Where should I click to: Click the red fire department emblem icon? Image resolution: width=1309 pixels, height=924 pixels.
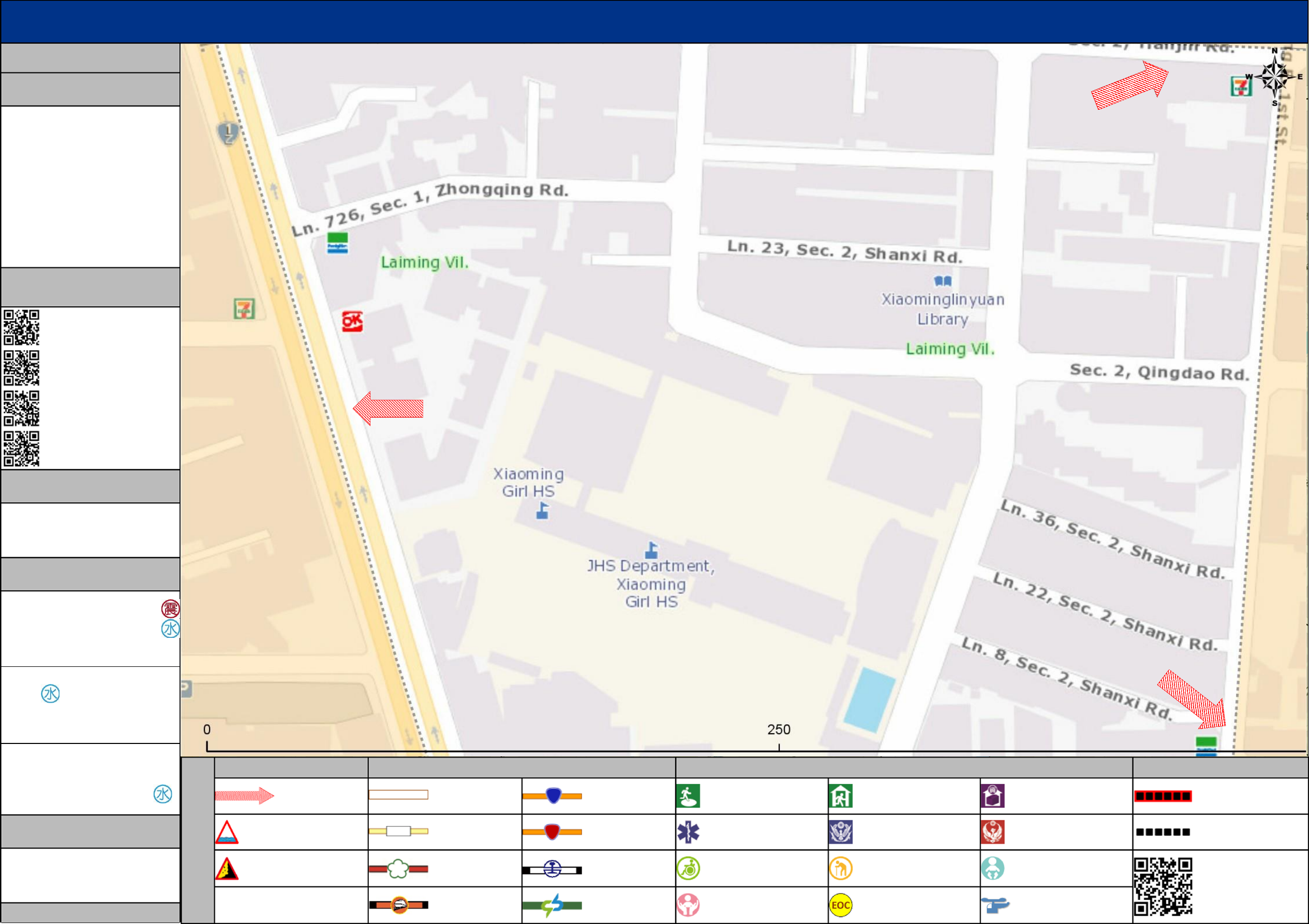coord(992,832)
